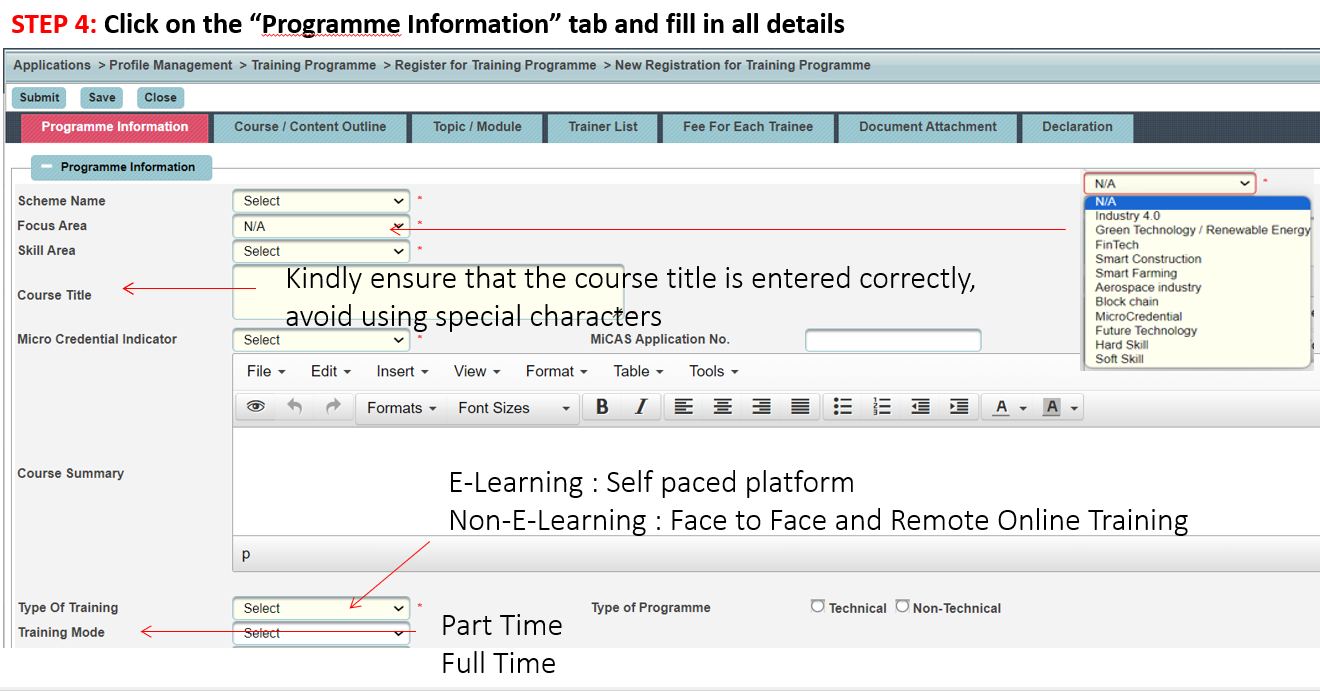Choose Non-Technical as Type of Programme

point(903,607)
